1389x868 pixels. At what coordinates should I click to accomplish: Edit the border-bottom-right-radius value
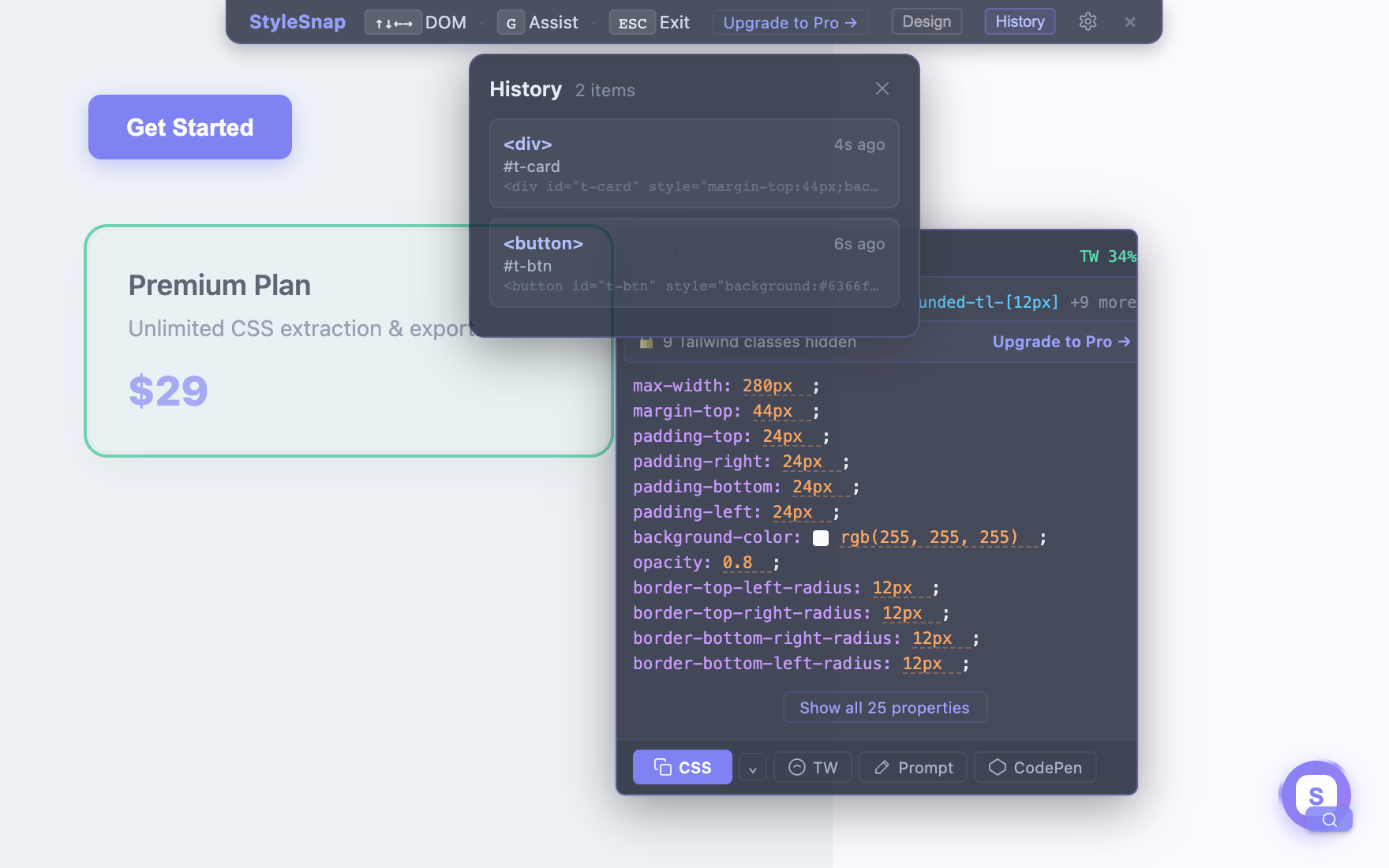point(932,638)
